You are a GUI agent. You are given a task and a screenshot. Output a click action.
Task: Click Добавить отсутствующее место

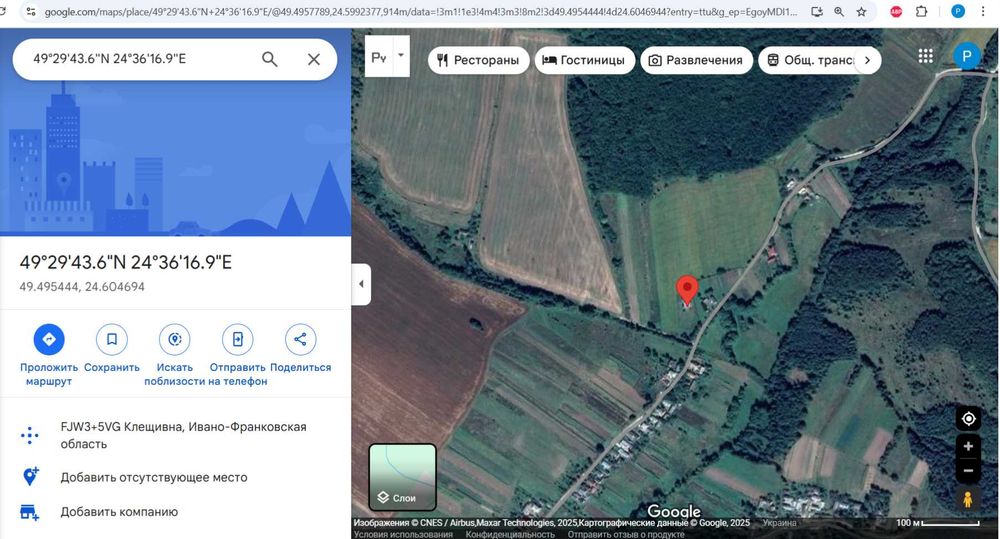(154, 477)
